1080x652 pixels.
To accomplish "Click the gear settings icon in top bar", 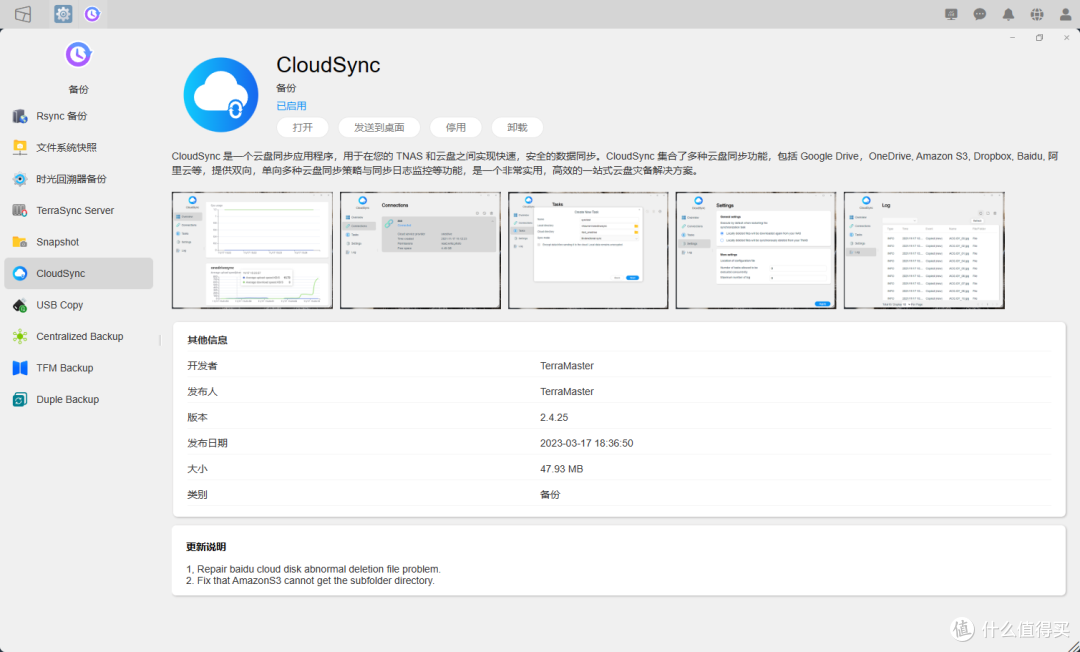I will 63,14.
